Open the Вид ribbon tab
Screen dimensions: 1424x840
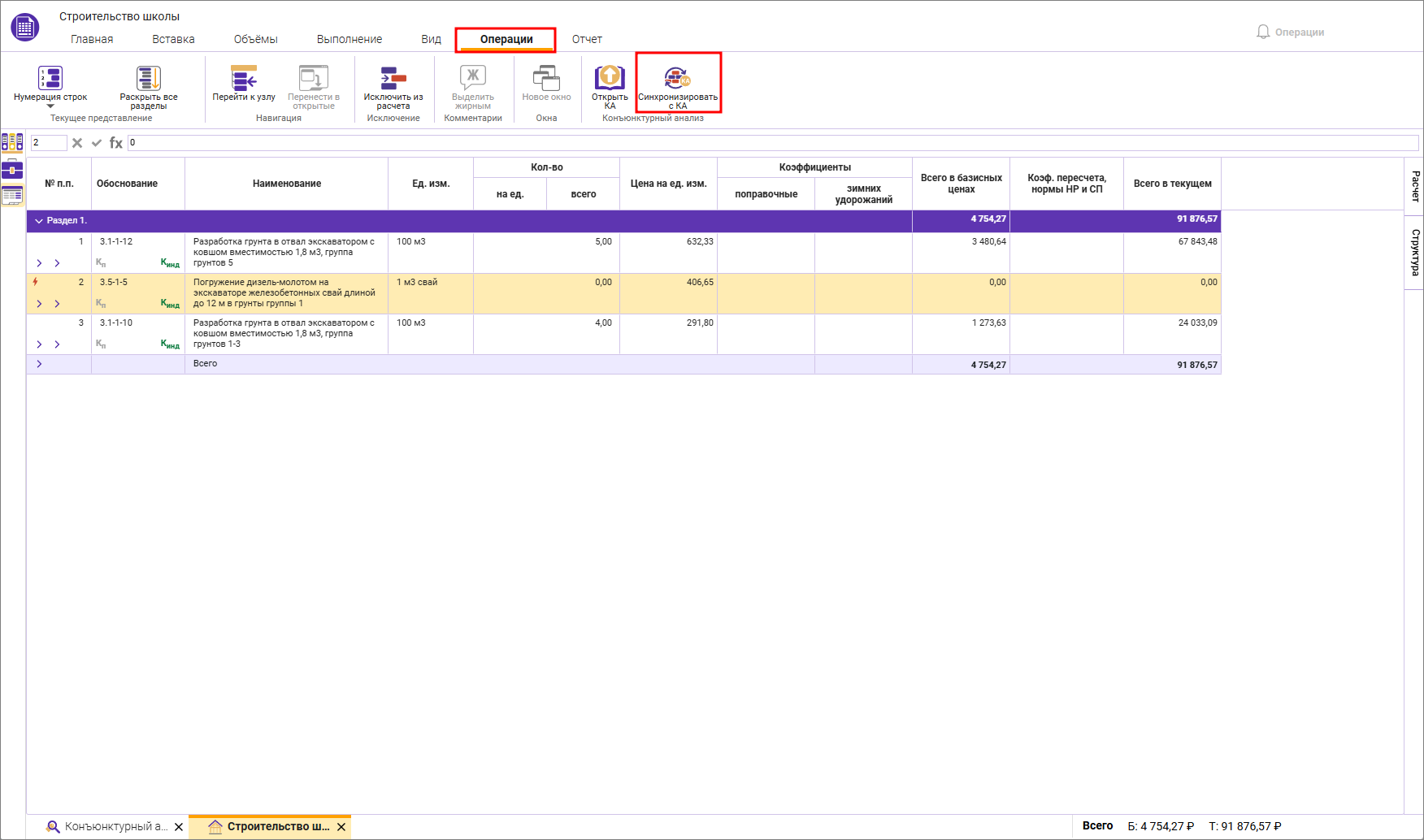[x=431, y=39]
